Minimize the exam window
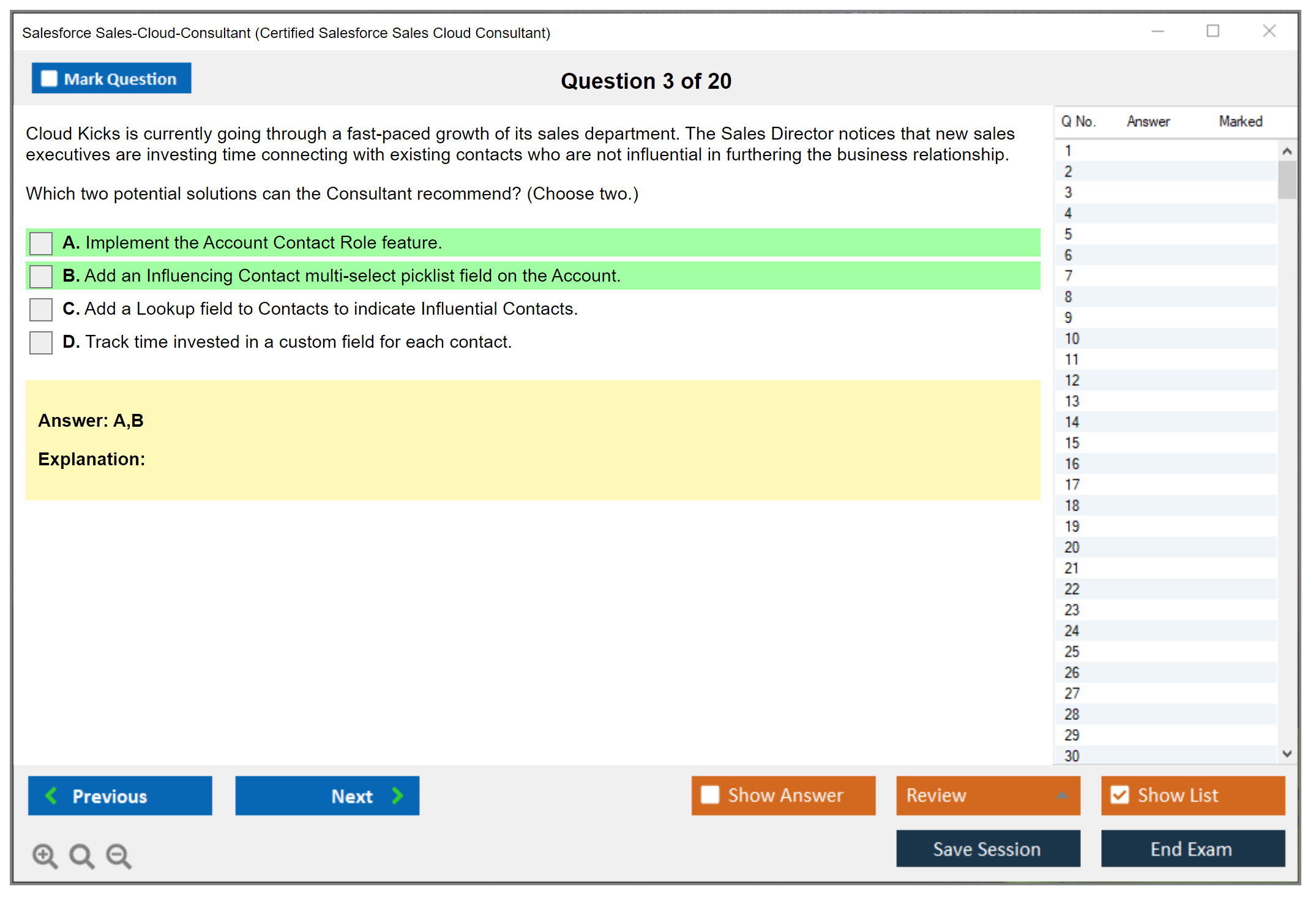The height and width of the screenshot is (900, 1316). click(1157, 31)
